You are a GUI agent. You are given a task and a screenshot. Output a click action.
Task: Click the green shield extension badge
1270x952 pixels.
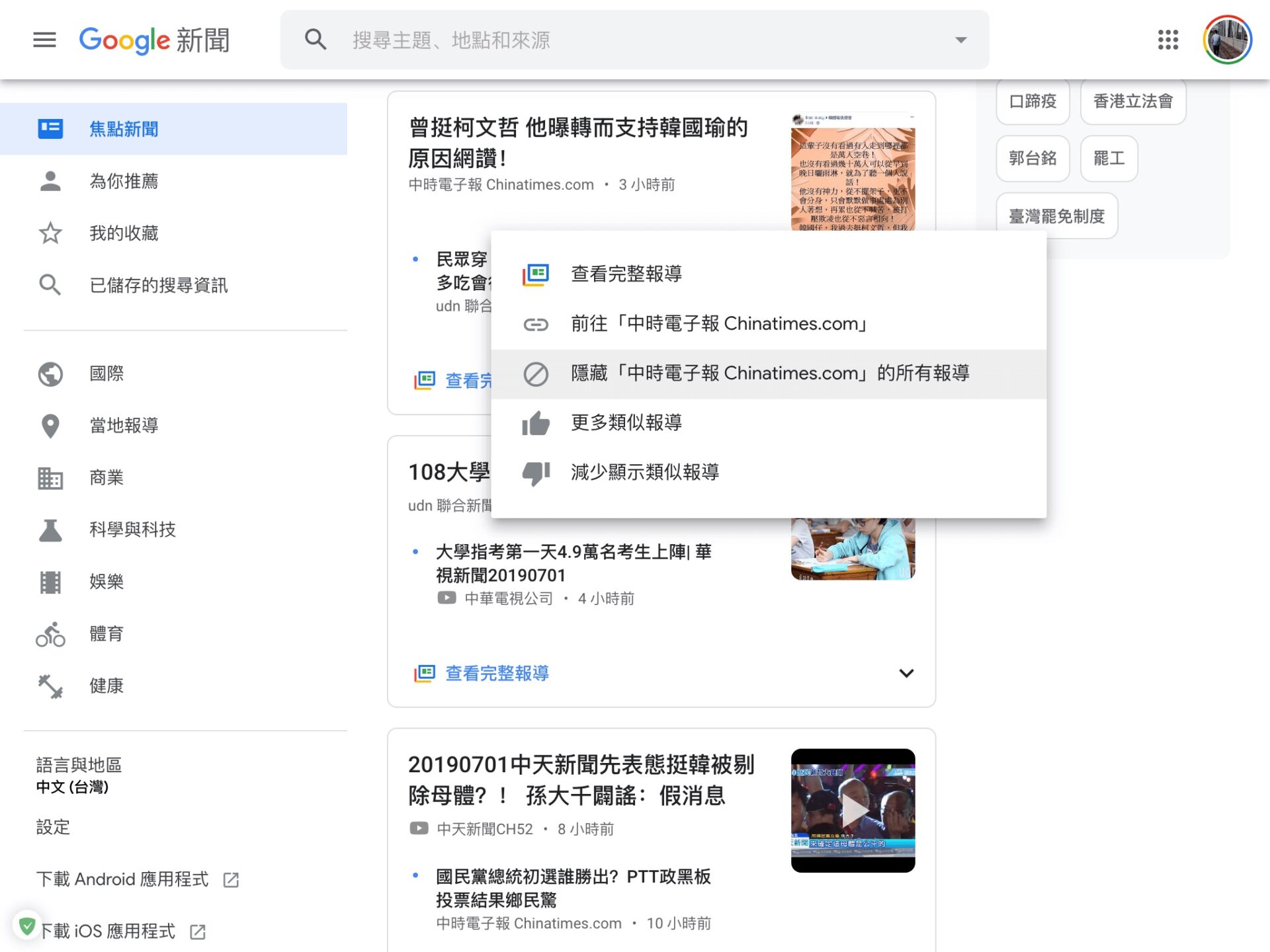click(x=27, y=926)
